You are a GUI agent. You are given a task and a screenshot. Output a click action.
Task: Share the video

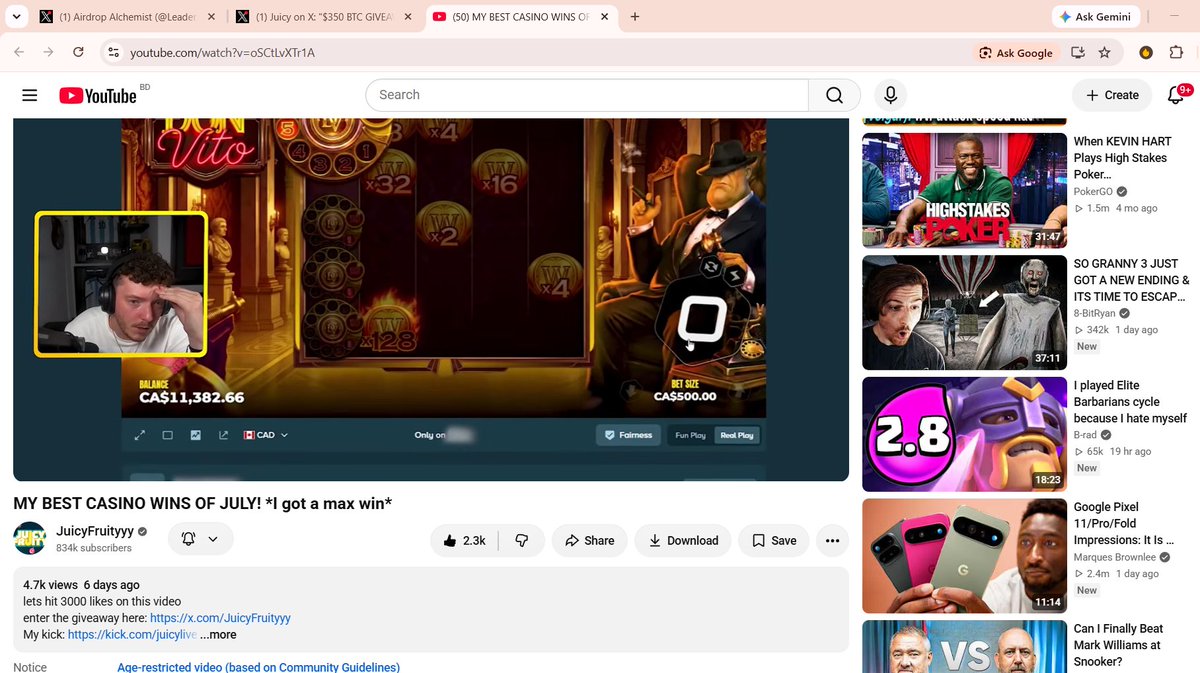[x=589, y=540]
